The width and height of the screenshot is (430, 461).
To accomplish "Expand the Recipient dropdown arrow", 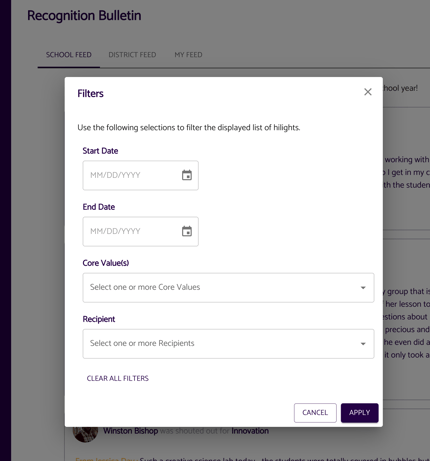I will click(x=363, y=344).
